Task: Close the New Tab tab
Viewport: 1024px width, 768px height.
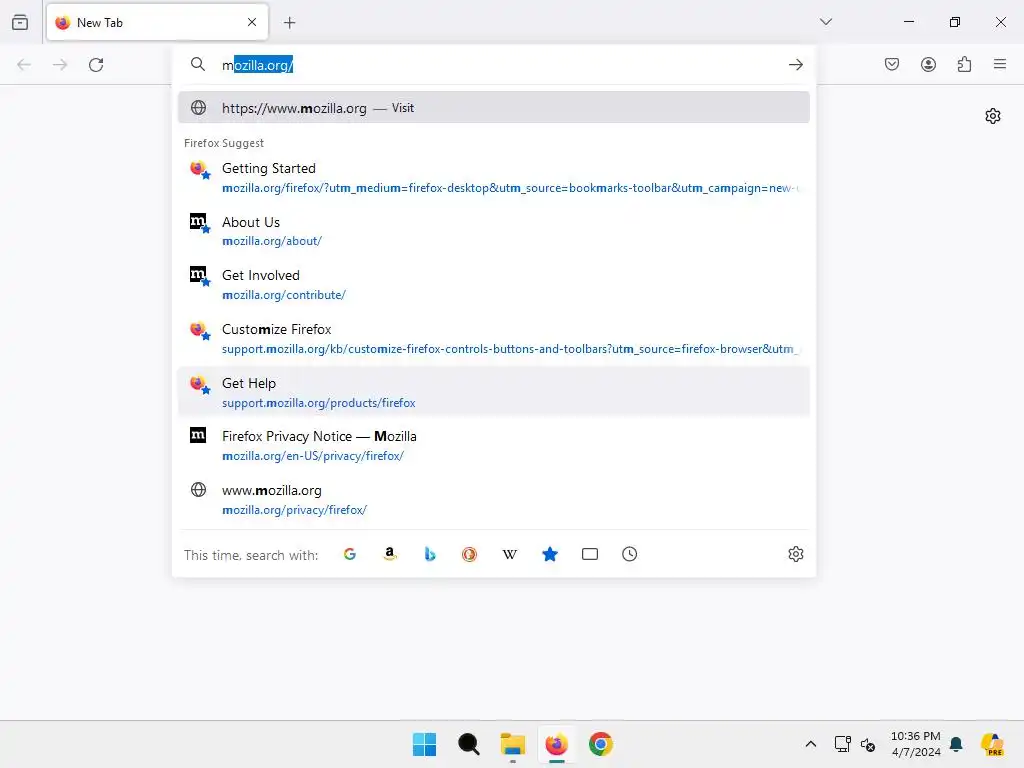Action: [x=252, y=22]
